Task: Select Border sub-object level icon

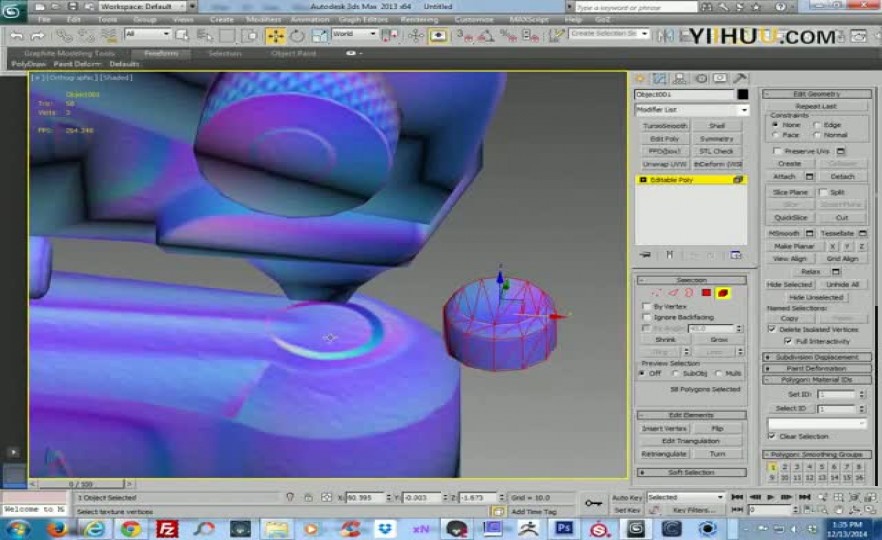Action: [689, 293]
